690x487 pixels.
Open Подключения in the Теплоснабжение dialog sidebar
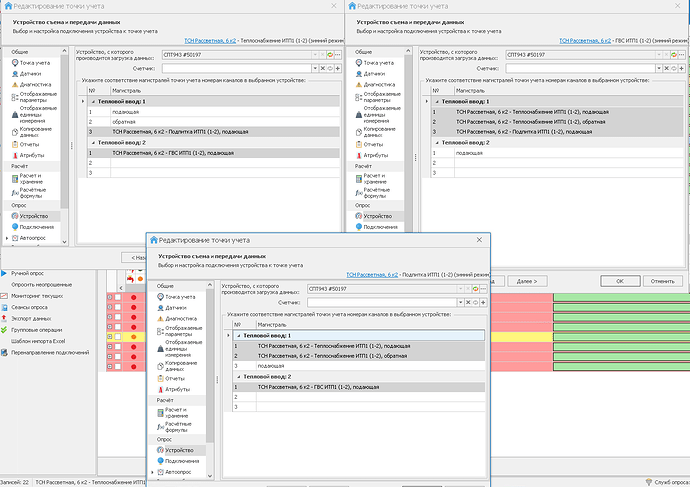point(37,227)
